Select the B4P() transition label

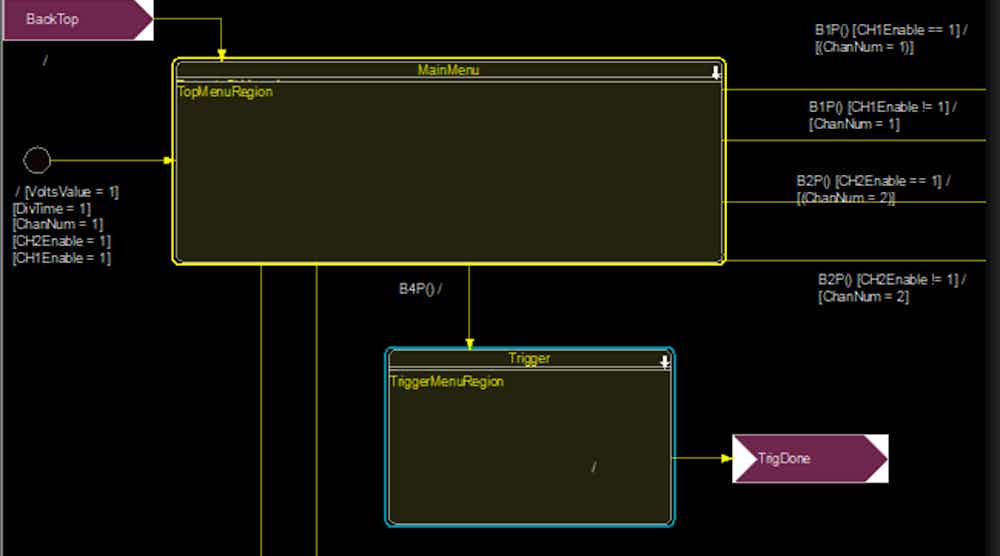(420, 289)
